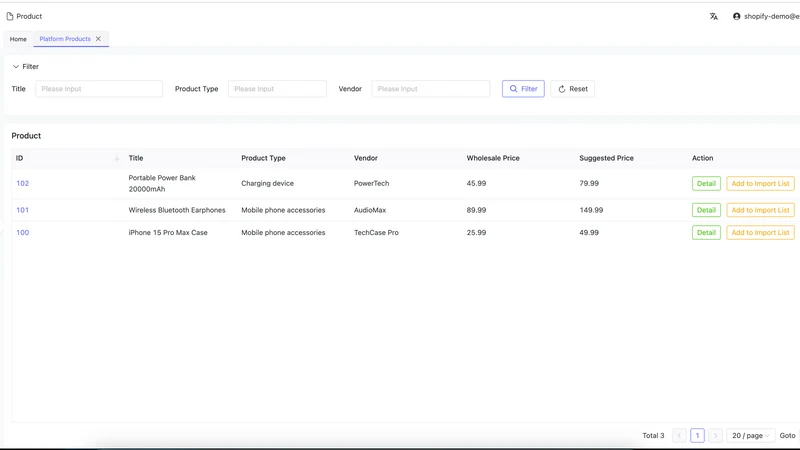Click the Product document icon in header
Image resolution: width=800 pixels, height=450 pixels.
coord(10,16)
